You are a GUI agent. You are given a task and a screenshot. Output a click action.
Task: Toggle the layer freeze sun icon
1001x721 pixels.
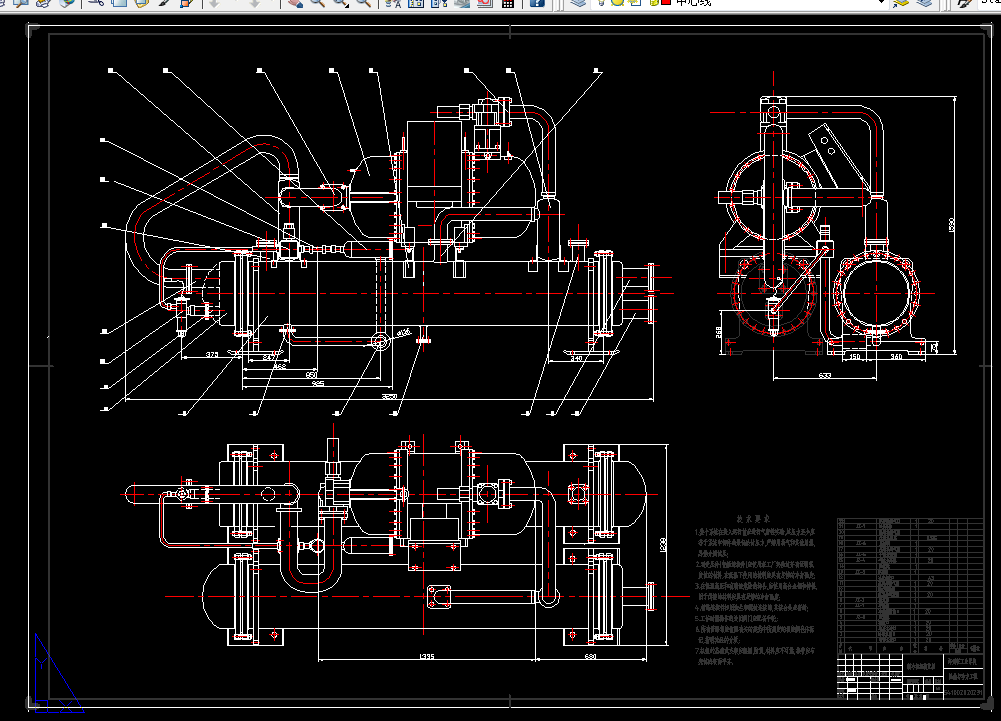(617, 3)
